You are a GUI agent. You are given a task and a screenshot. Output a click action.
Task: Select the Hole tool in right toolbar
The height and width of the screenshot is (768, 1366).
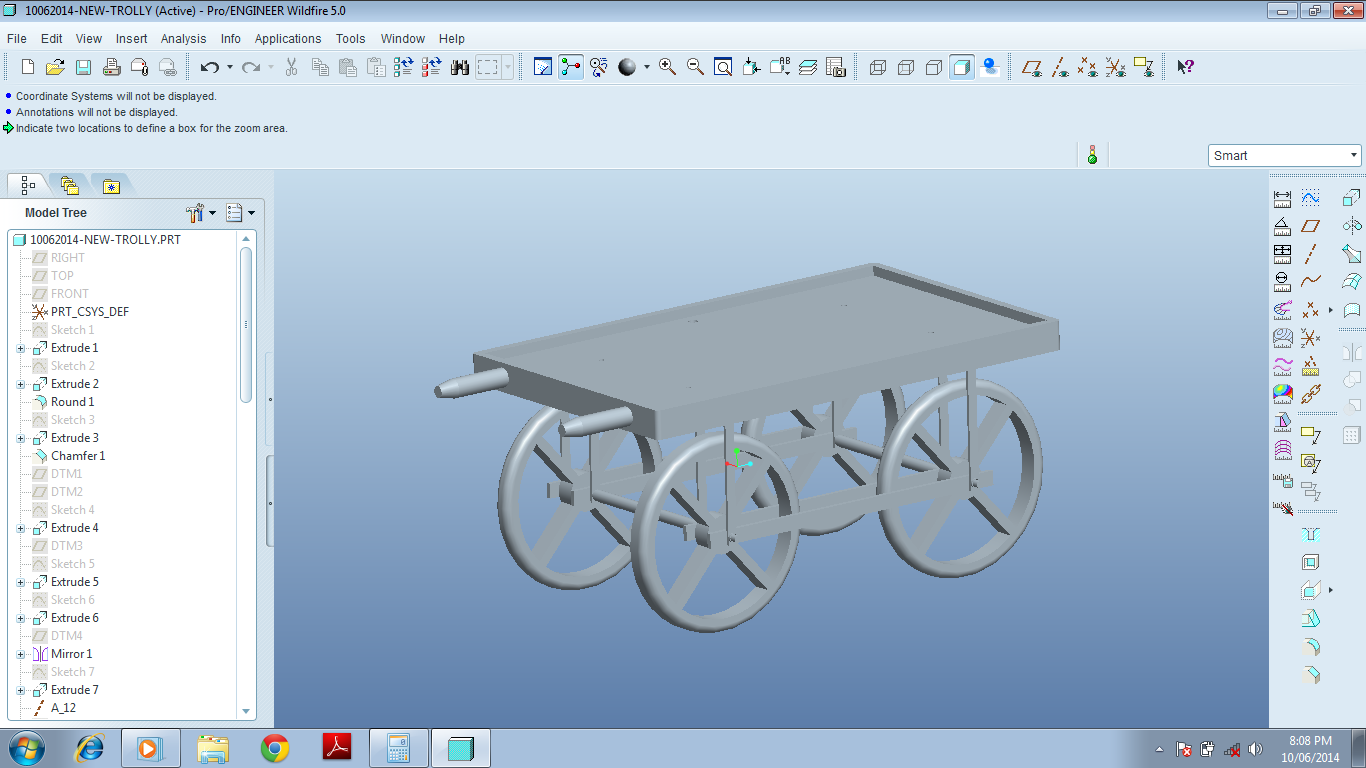(1310, 534)
